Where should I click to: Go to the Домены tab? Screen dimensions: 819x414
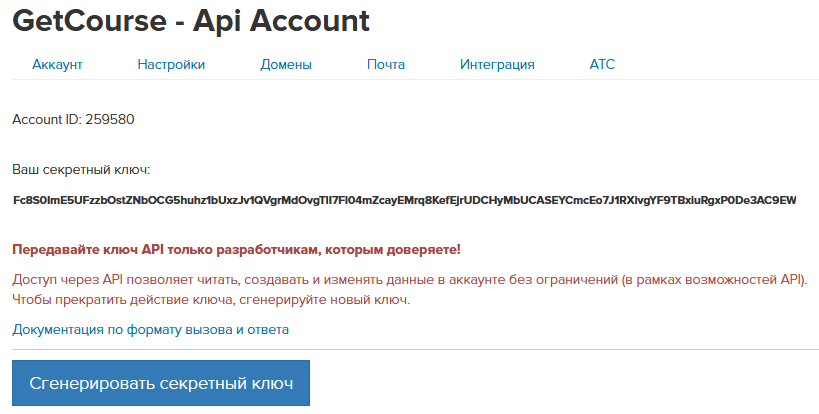(286, 65)
